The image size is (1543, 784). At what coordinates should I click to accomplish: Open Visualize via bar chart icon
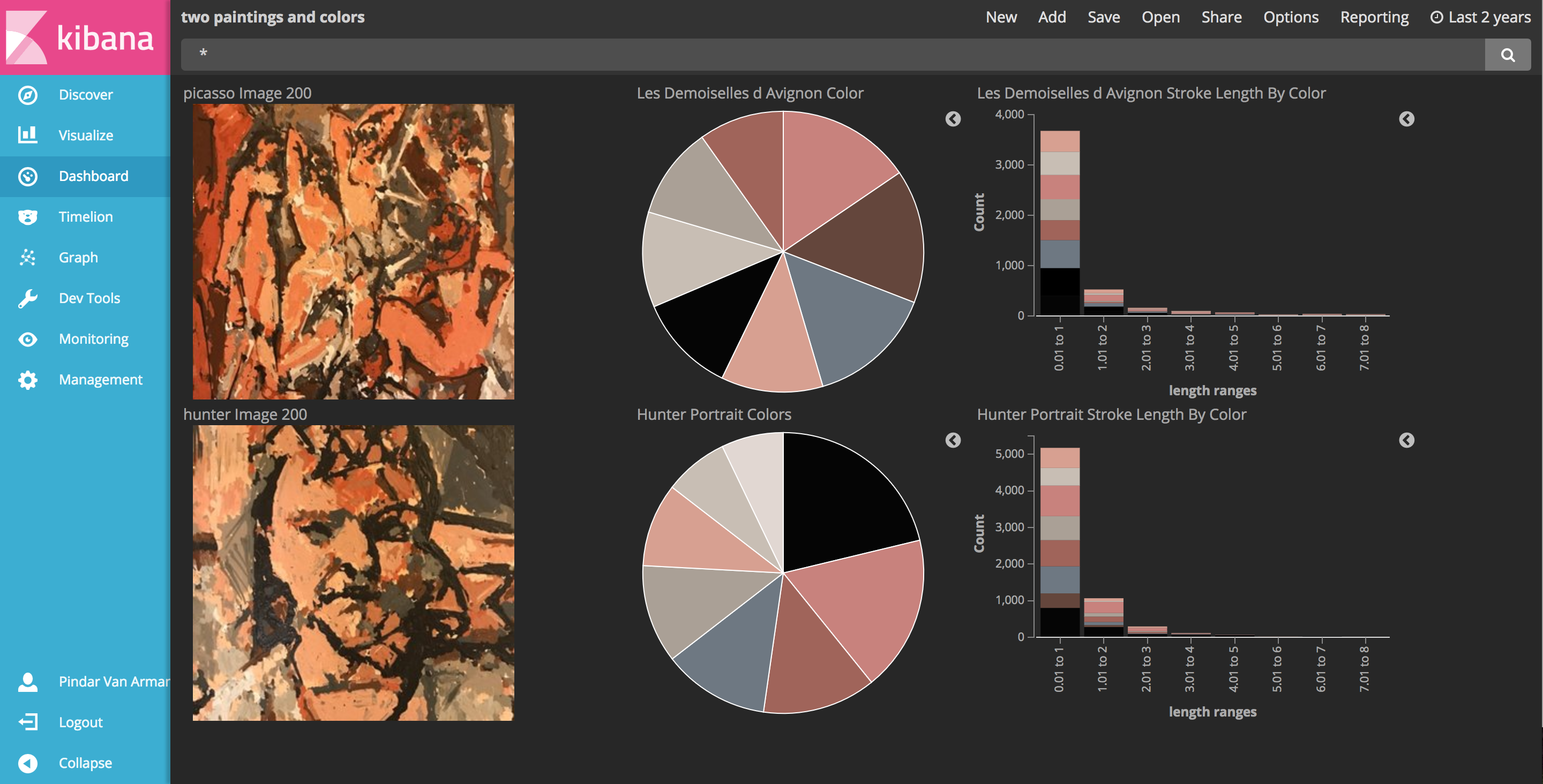[x=27, y=135]
